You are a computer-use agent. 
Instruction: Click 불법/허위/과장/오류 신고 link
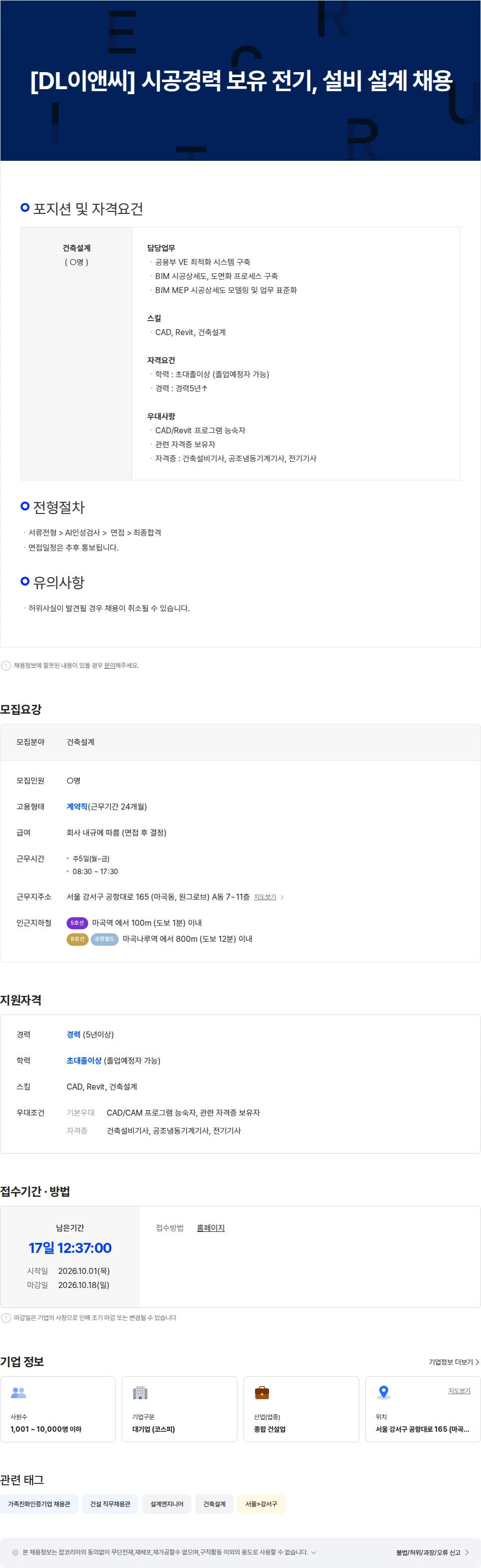click(x=432, y=1552)
